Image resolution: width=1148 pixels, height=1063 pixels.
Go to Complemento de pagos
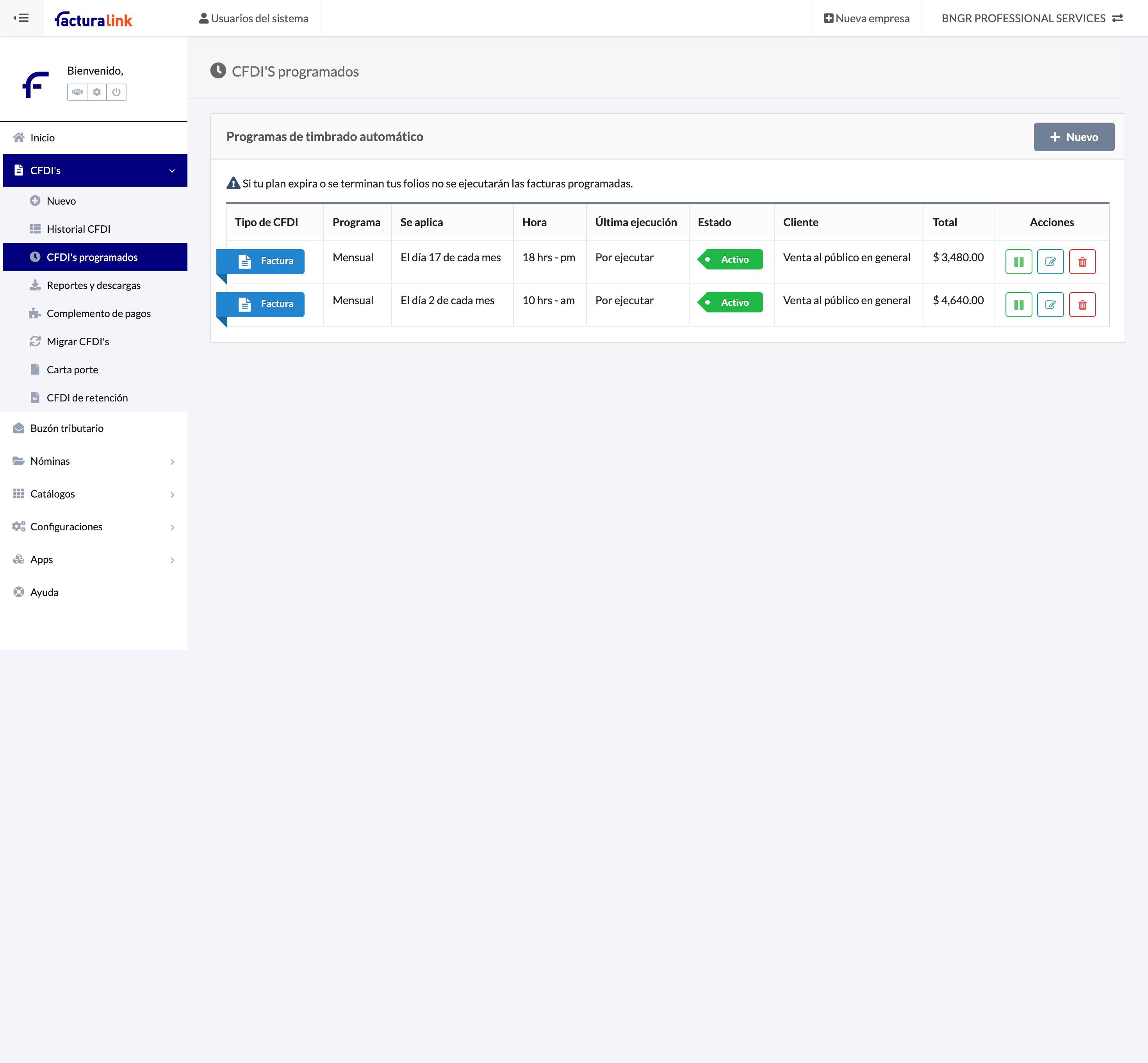point(98,314)
